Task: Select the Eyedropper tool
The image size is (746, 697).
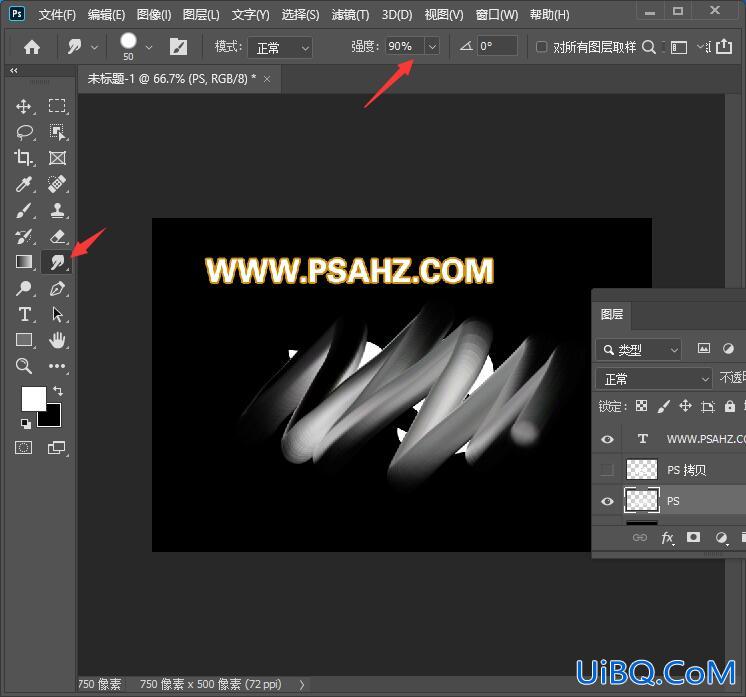Action: pyautogui.click(x=24, y=184)
